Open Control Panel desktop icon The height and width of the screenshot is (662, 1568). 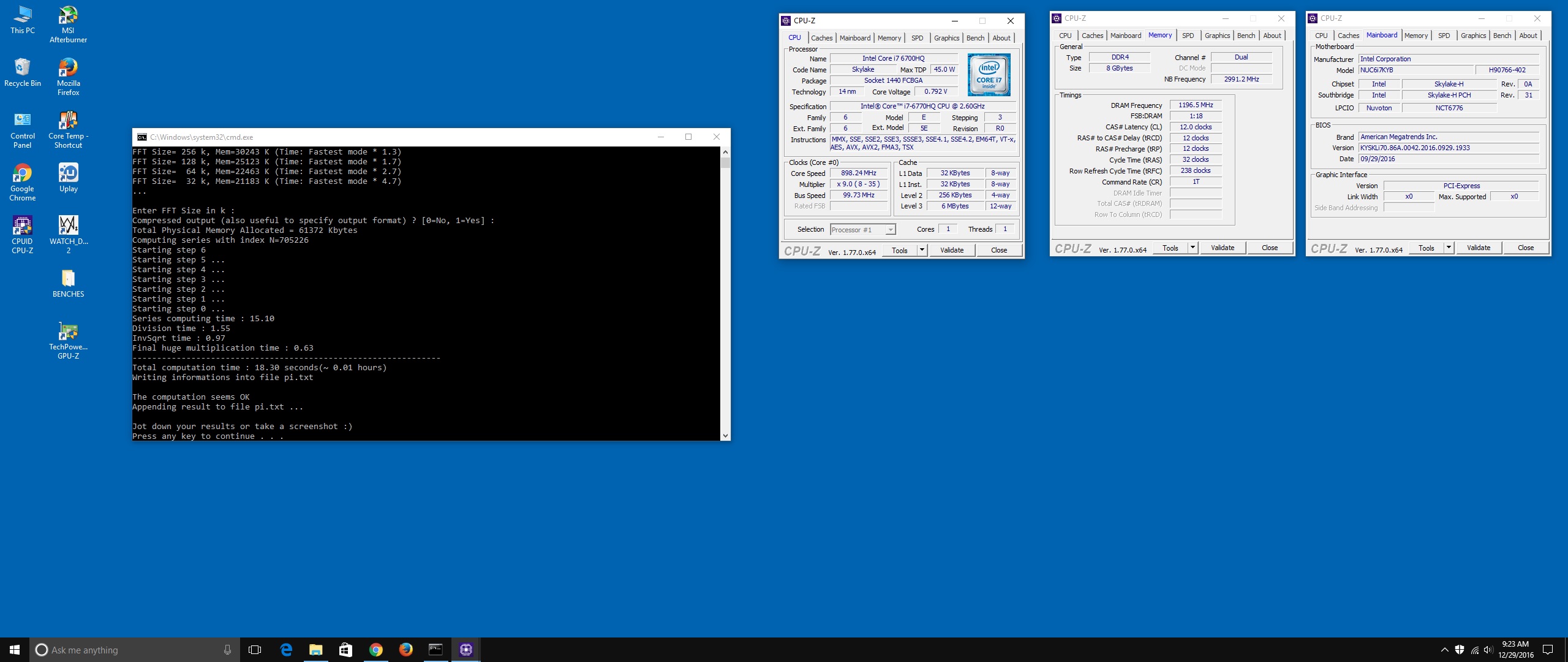[23, 130]
